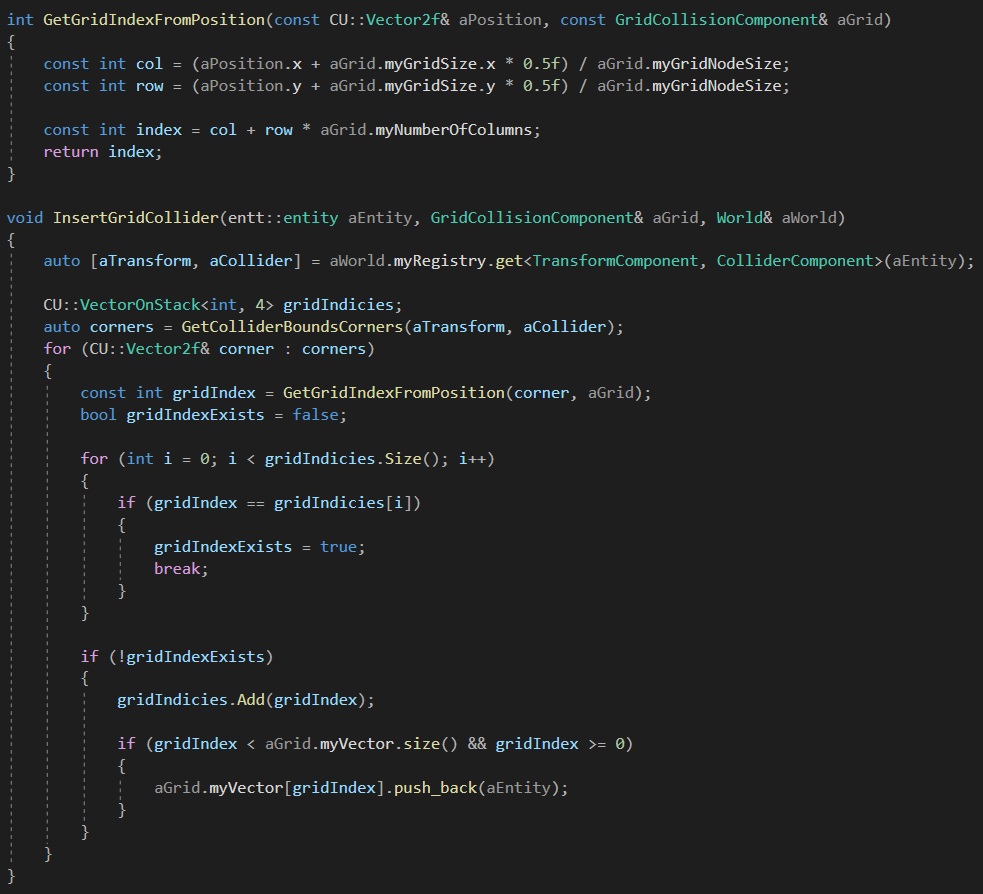Click 'gridIndex >= 0' condition
Viewport: 983px width, 894px height.
point(560,744)
